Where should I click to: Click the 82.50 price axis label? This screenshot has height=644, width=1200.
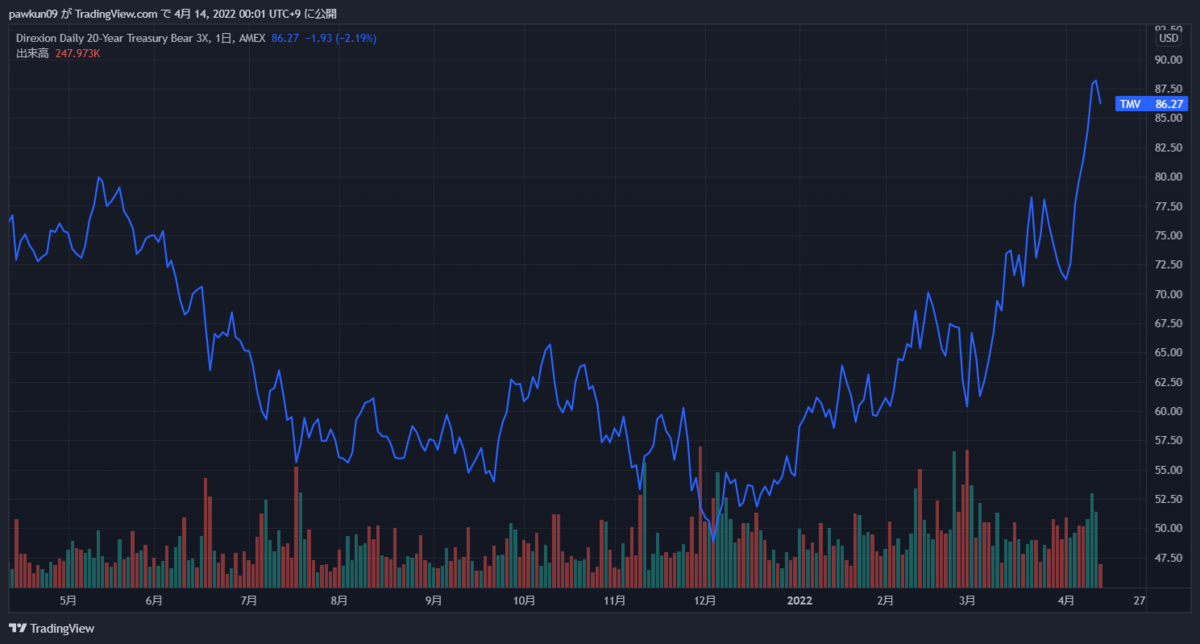click(1170, 148)
